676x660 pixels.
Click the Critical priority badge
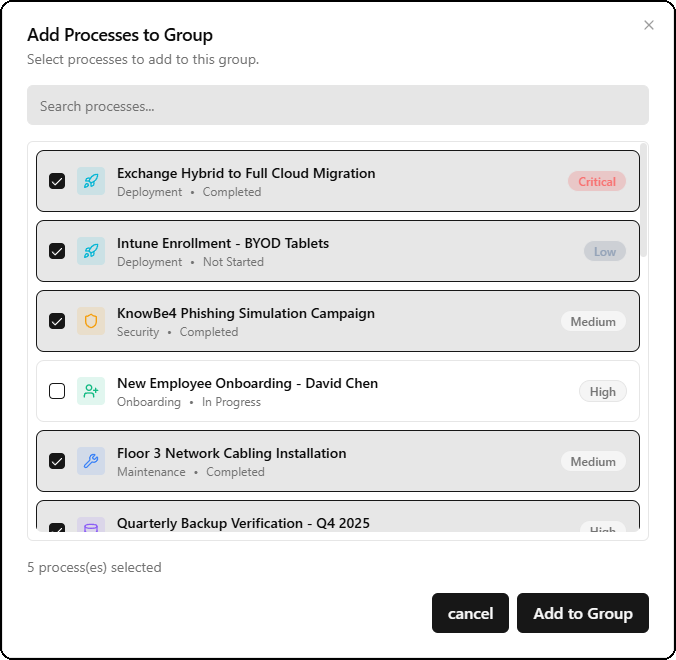click(597, 181)
